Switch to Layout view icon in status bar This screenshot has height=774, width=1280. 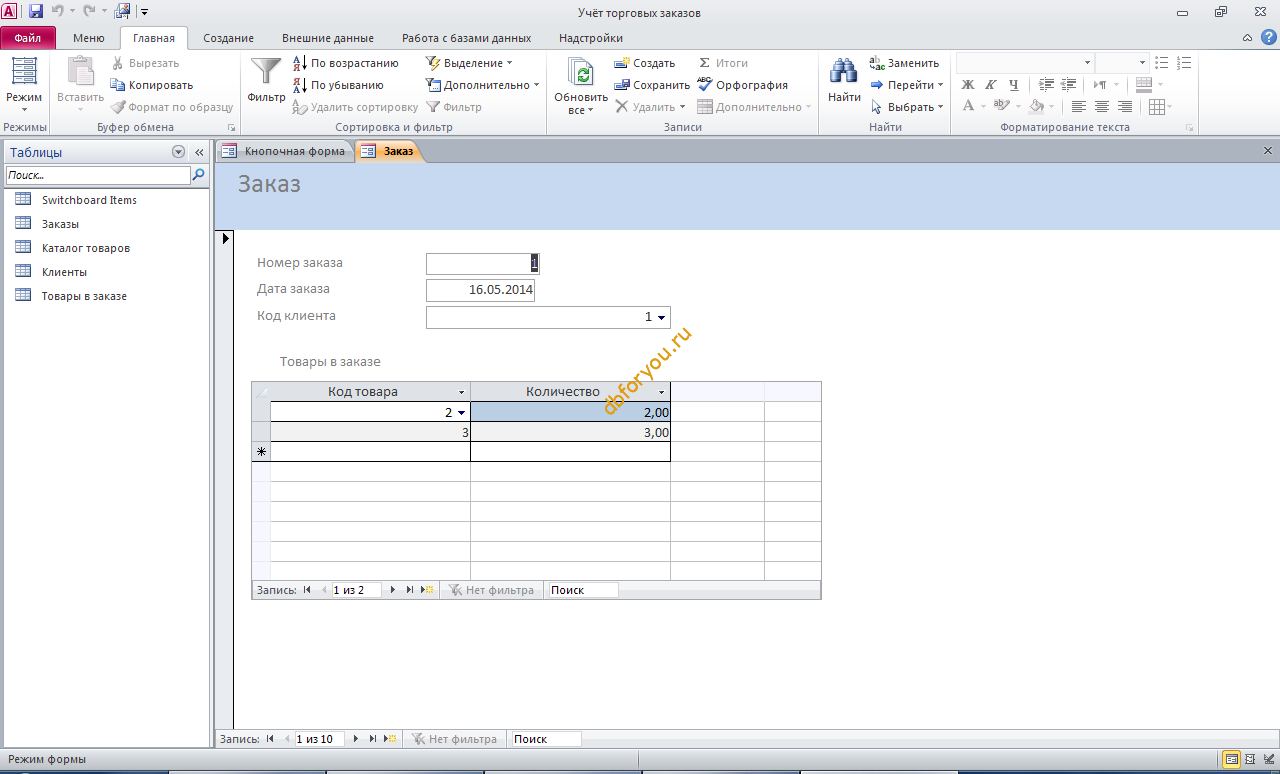tap(1250, 760)
